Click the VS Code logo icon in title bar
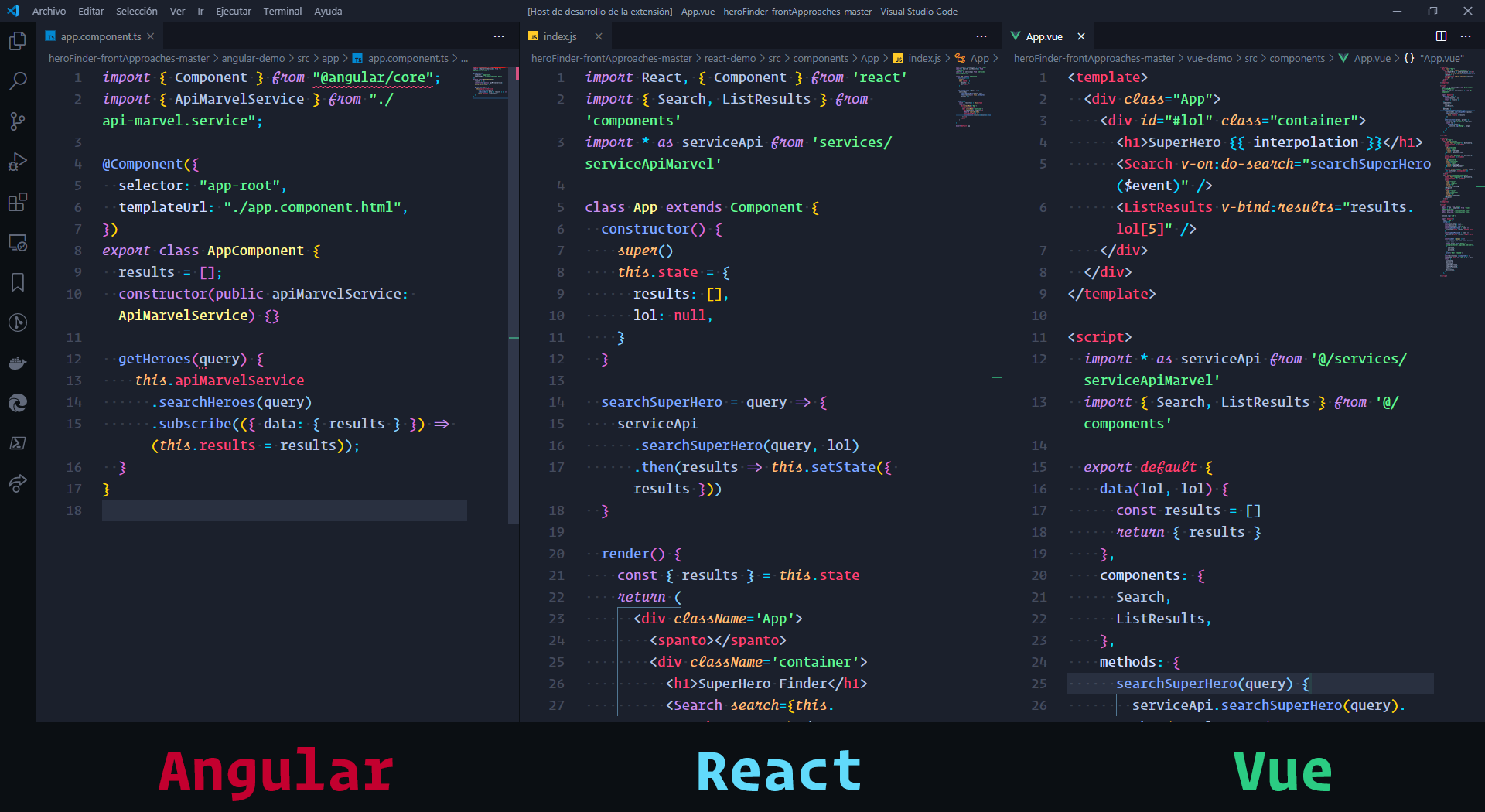This screenshot has height=812, width=1485. pos(13,11)
